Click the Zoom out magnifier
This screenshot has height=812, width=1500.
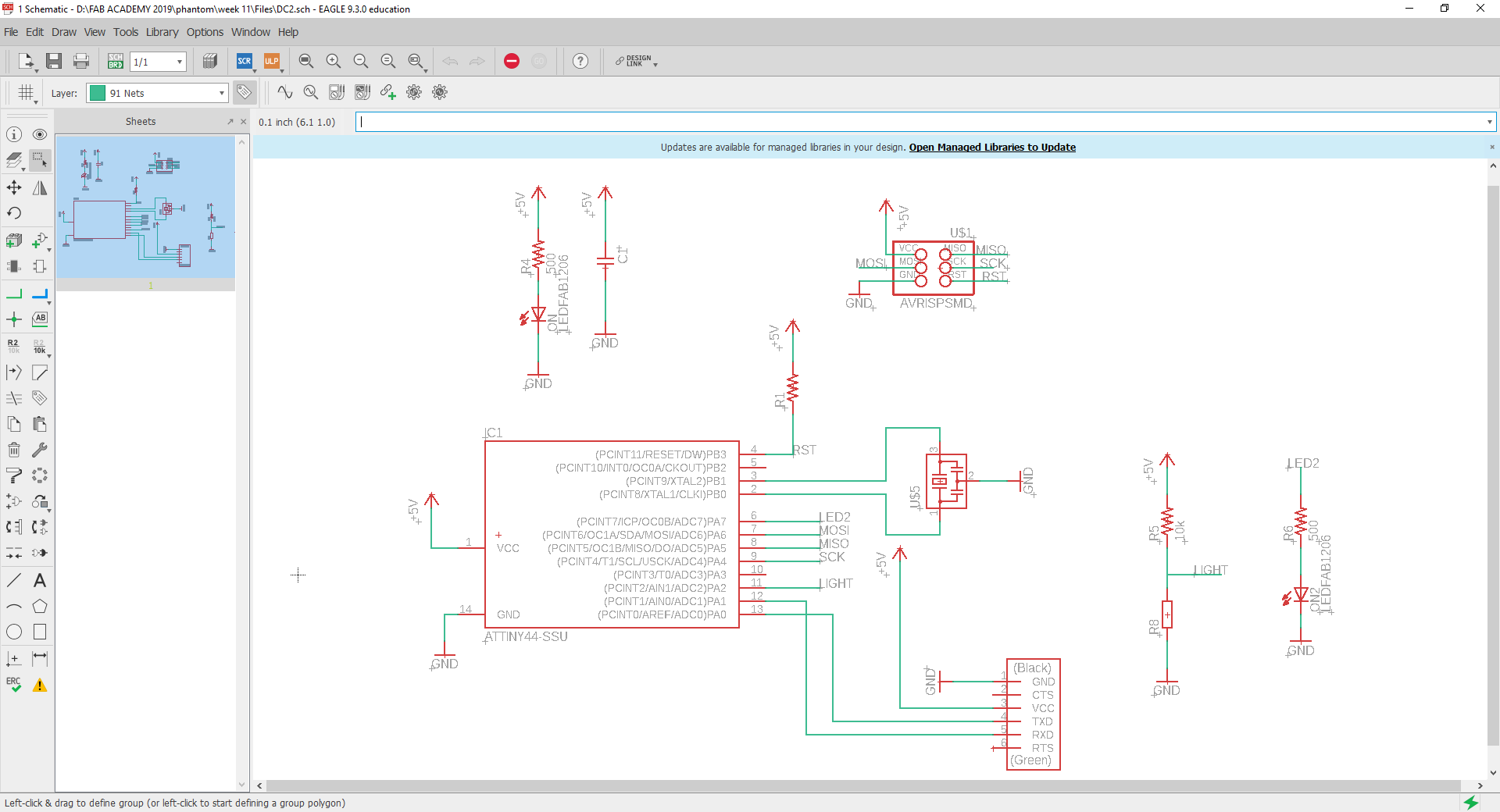click(361, 61)
